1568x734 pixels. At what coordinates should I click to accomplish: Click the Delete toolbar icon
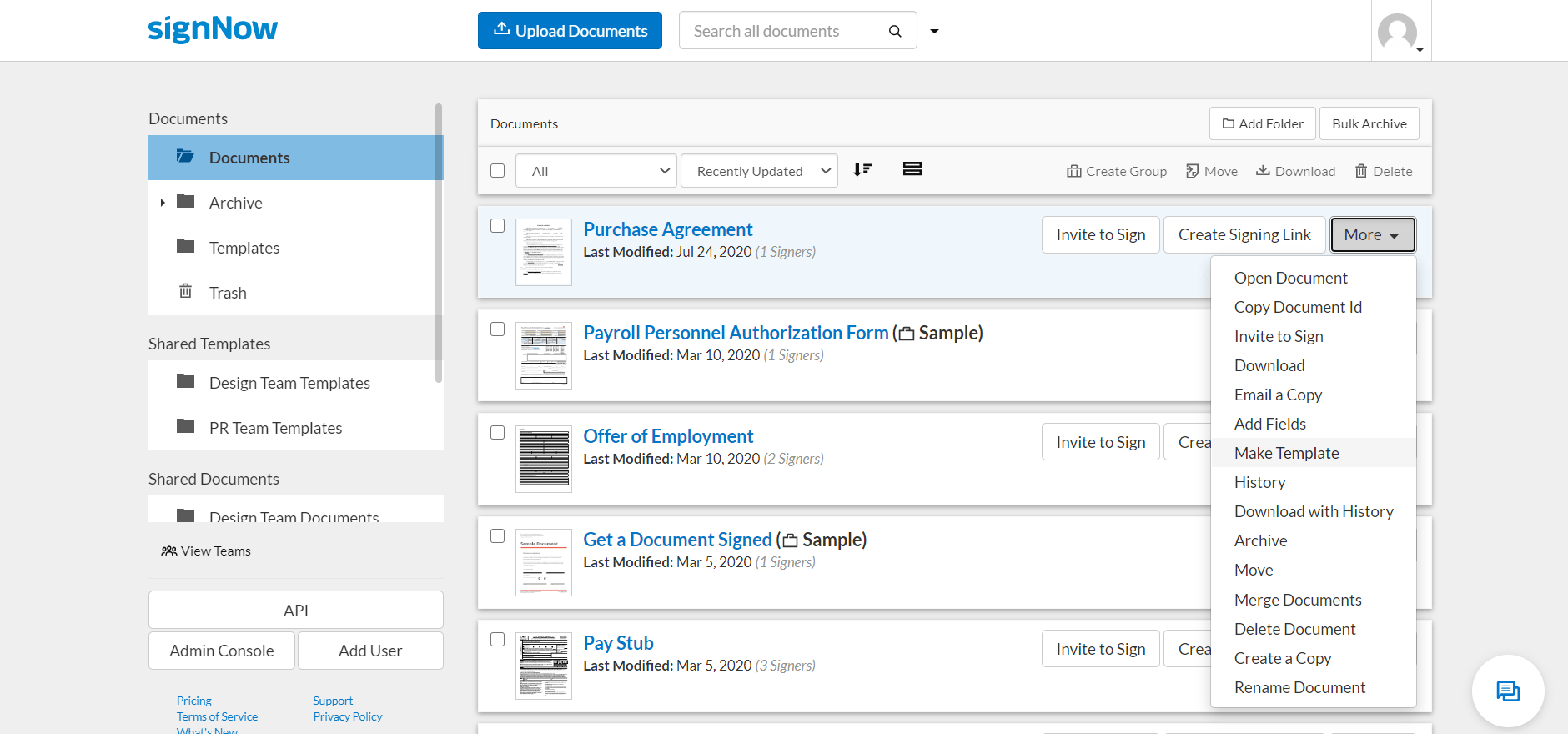click(x=1383, y=171)
